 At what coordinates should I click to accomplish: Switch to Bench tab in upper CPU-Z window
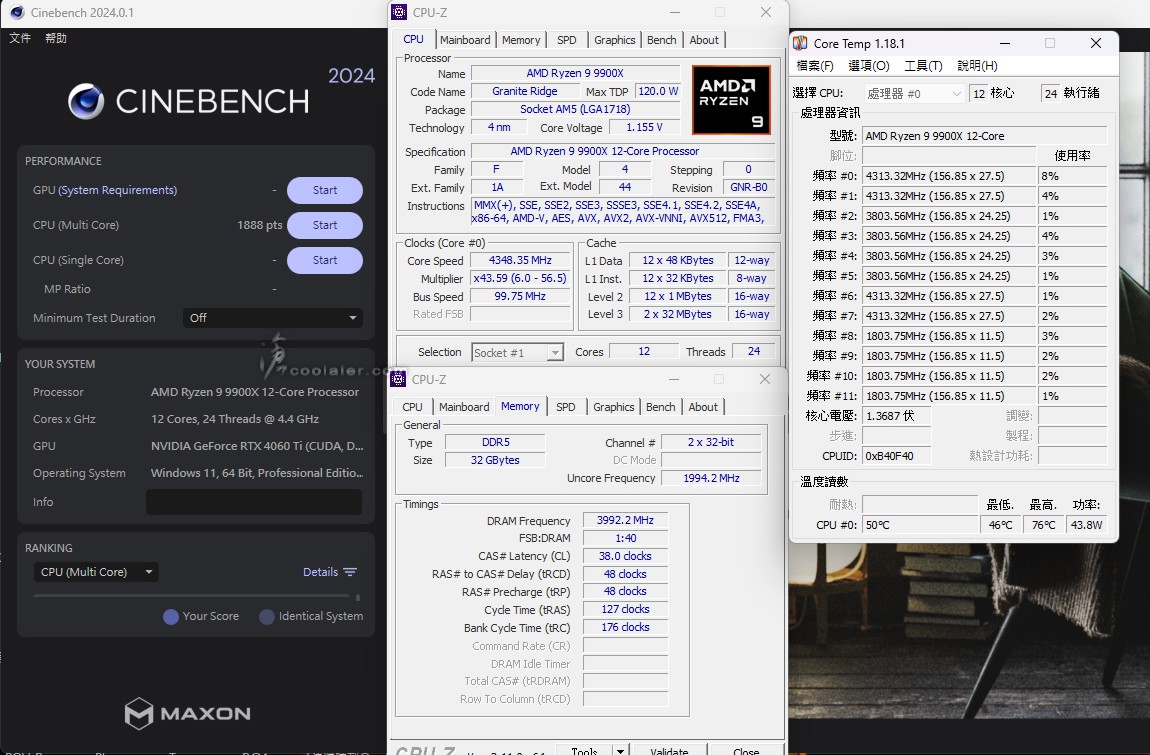[662, 40]
